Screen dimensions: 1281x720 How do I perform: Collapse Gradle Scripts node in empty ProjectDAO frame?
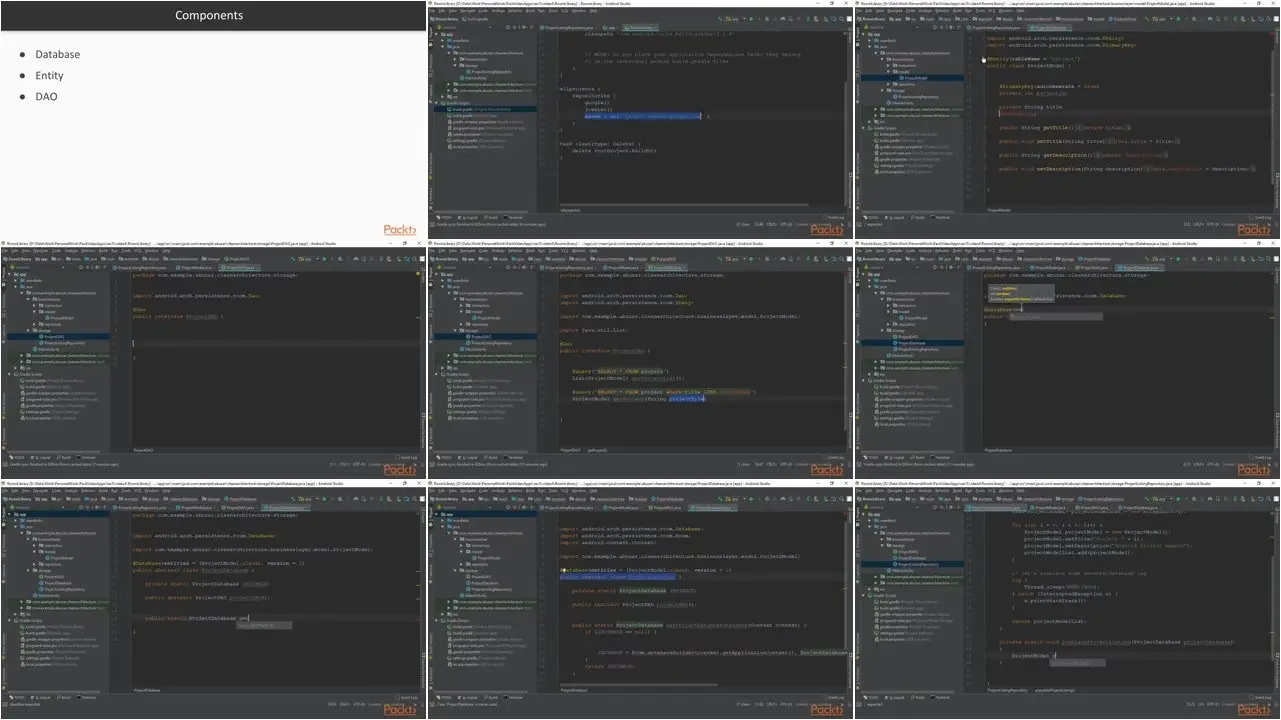point(9,374)
